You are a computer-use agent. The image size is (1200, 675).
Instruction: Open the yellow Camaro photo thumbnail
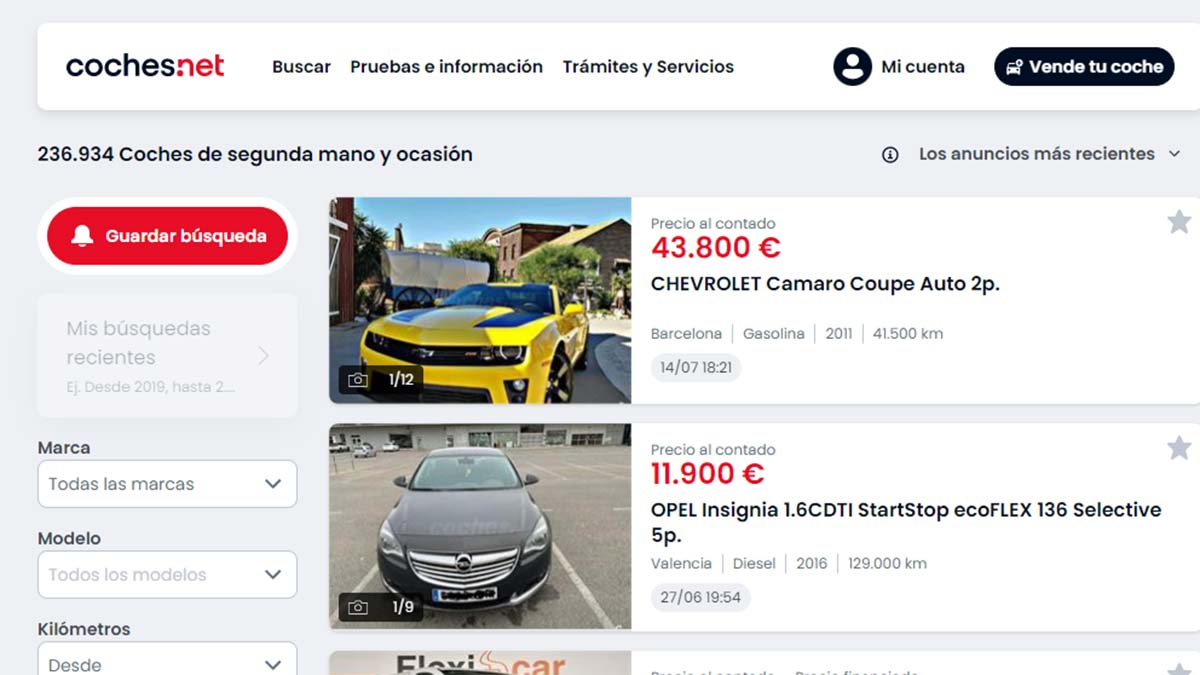[480, 300]
